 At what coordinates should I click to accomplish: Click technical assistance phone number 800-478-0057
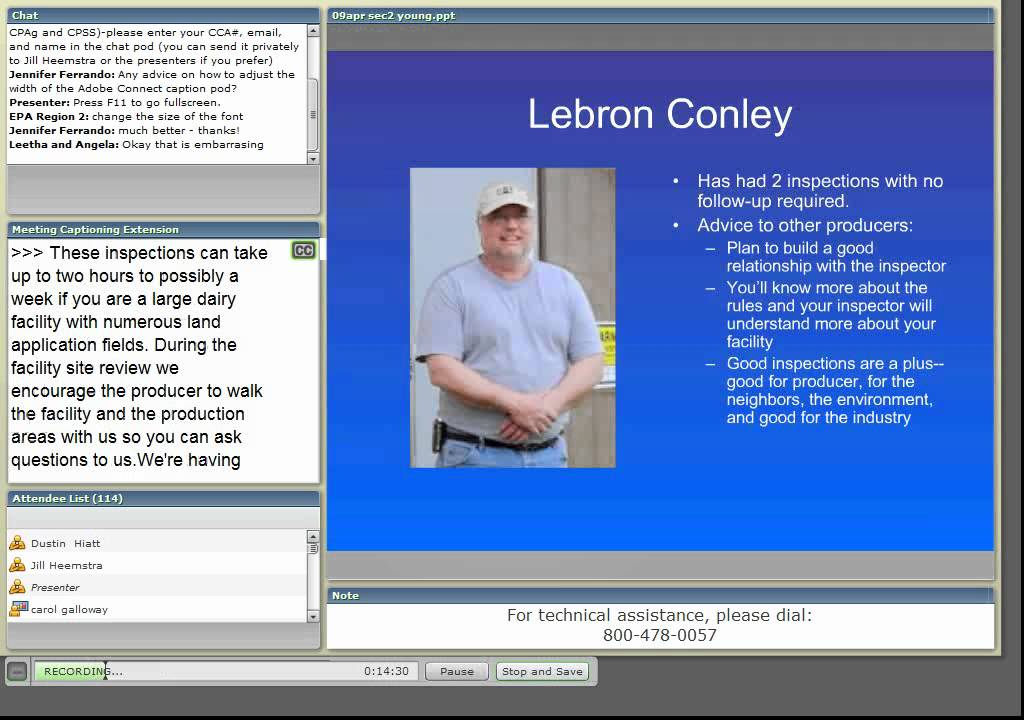pos(660,635)
